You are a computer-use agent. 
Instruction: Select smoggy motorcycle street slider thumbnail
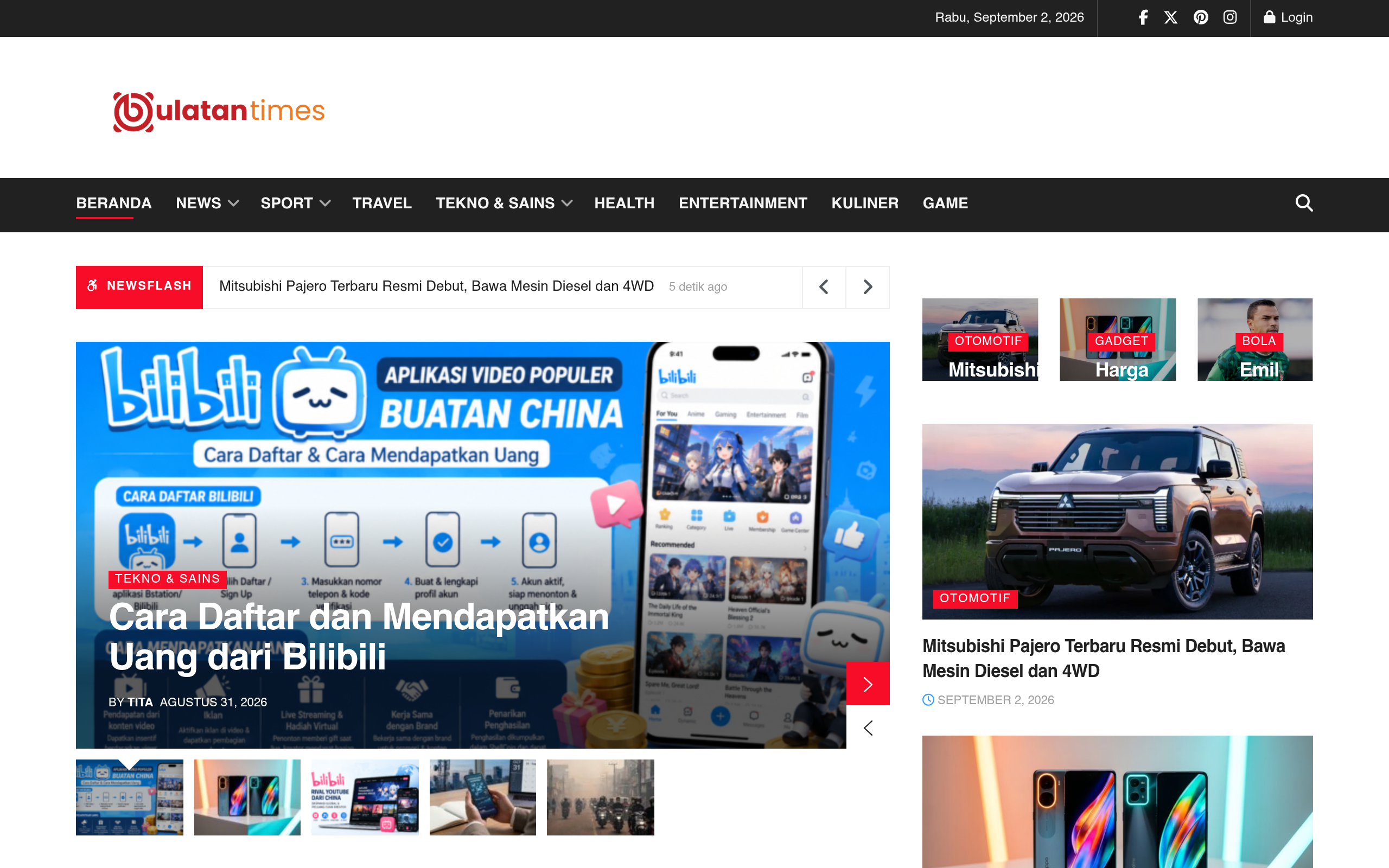pos(601,797)
